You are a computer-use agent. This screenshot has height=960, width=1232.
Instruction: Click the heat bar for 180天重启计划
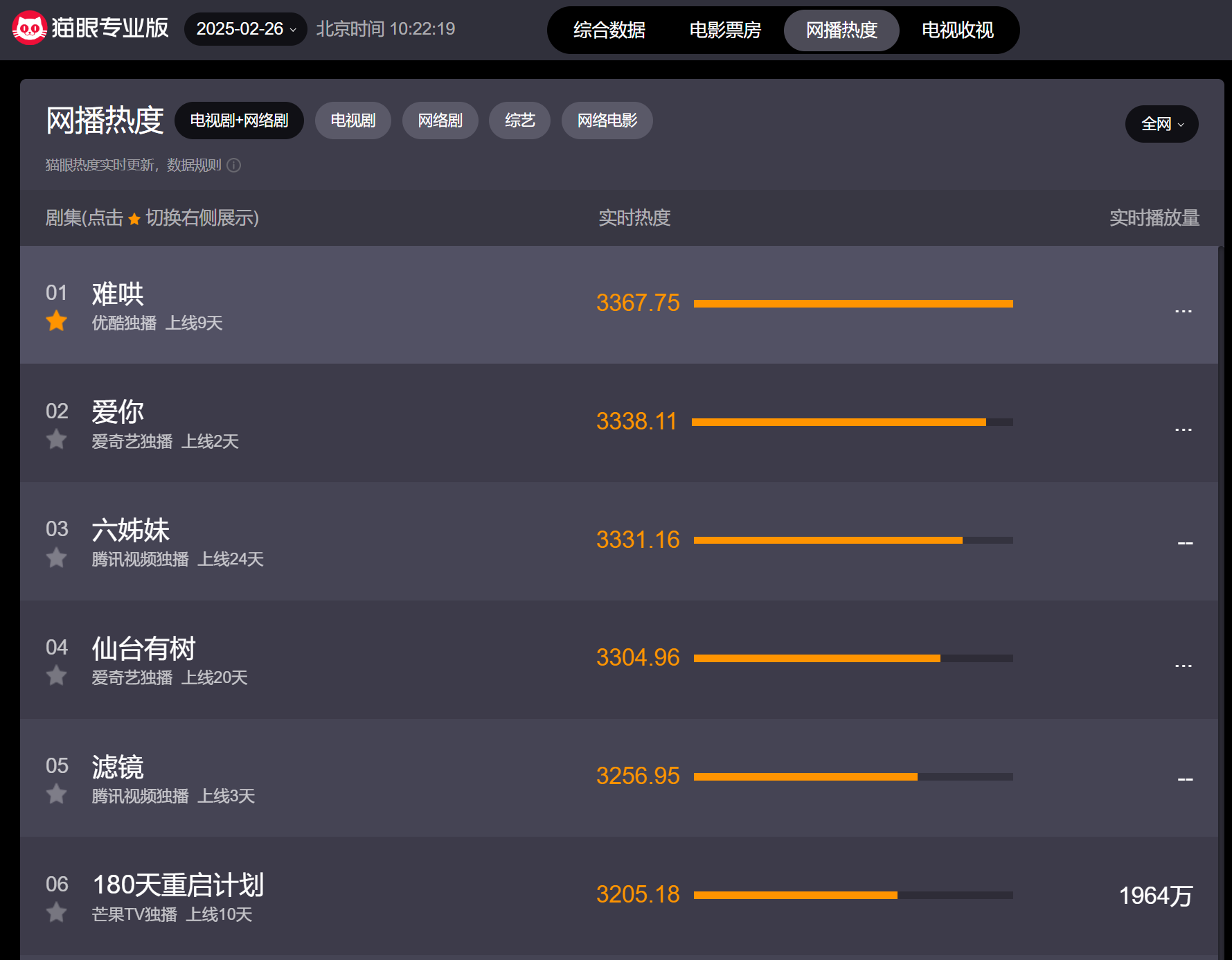[x=853, y=895]
